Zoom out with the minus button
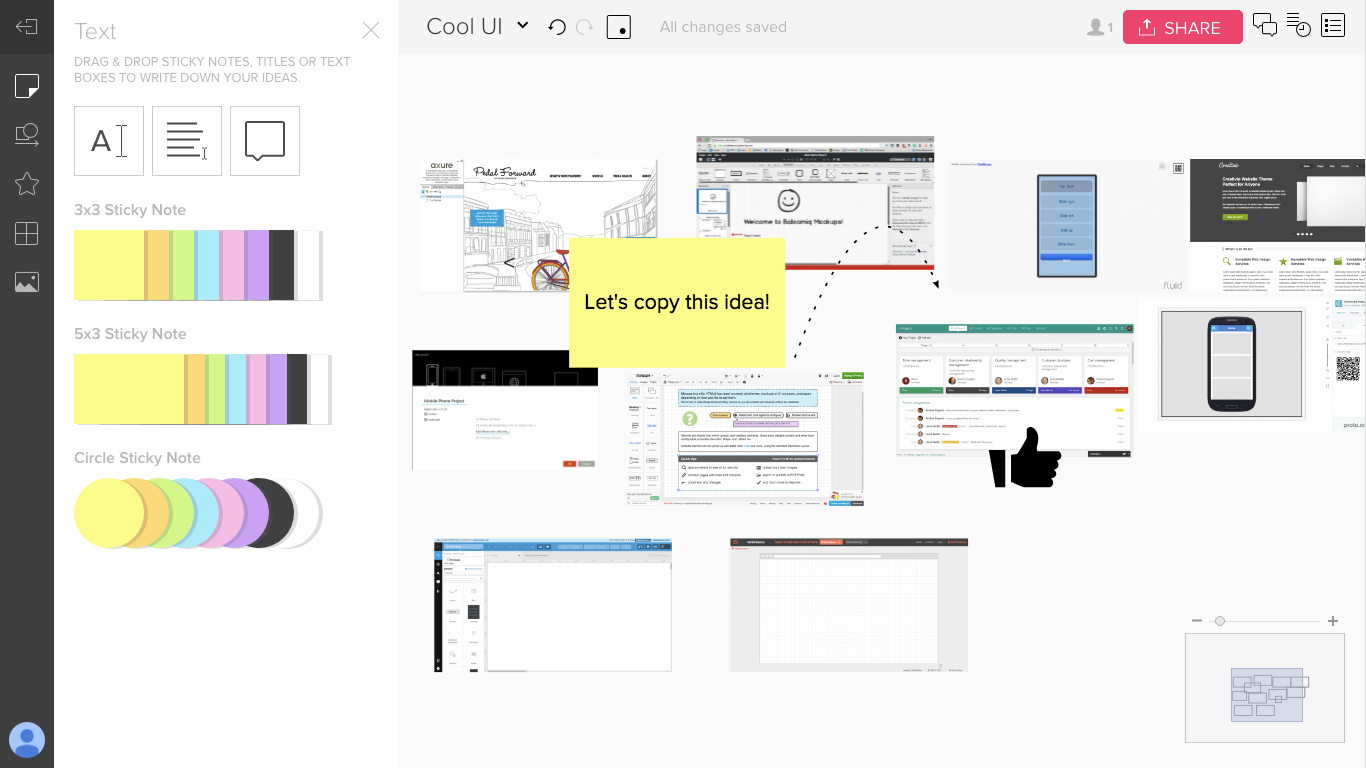 pos(1197,621)
